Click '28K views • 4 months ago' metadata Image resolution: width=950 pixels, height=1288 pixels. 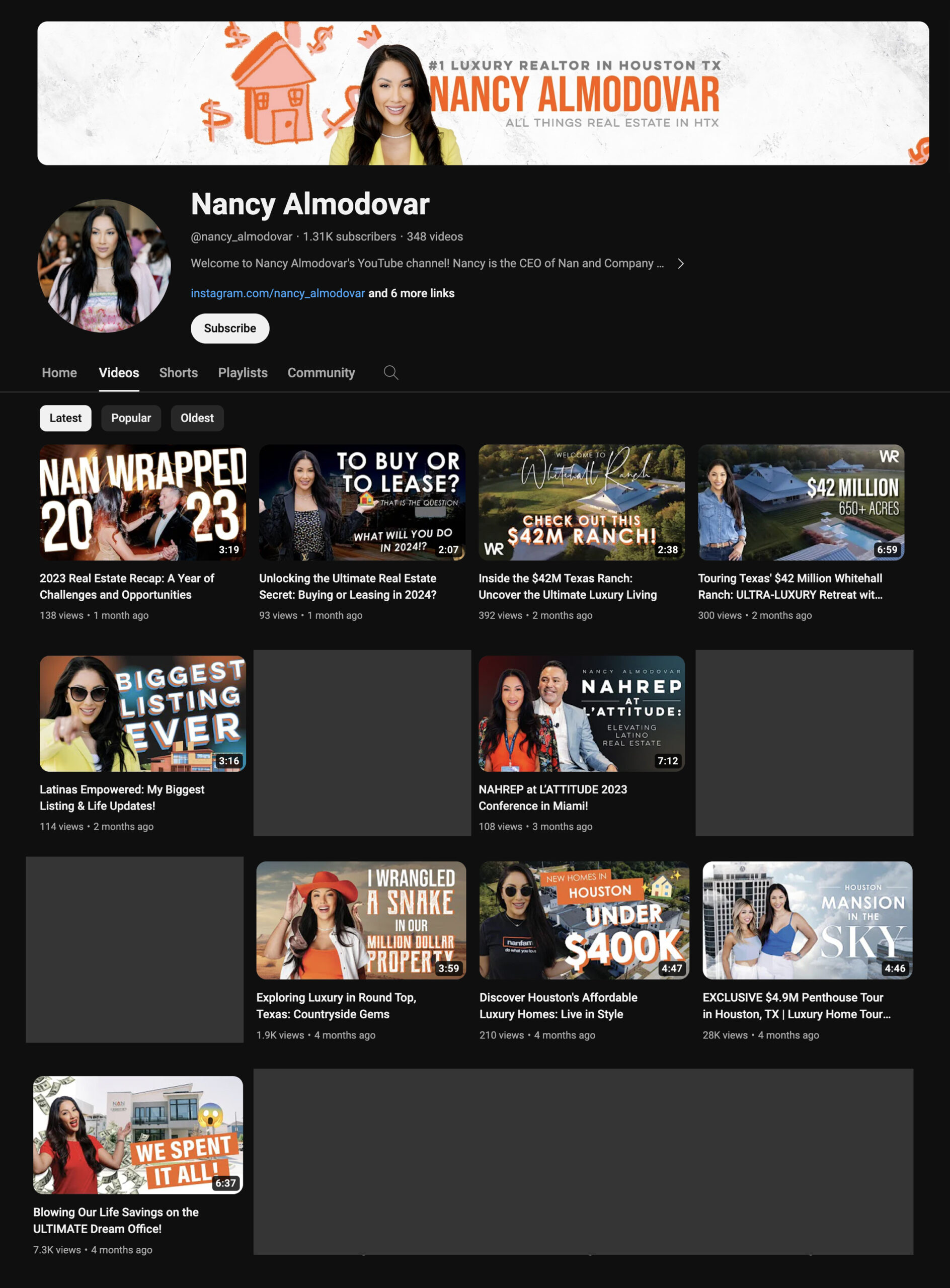click(x=761, y=1035)
